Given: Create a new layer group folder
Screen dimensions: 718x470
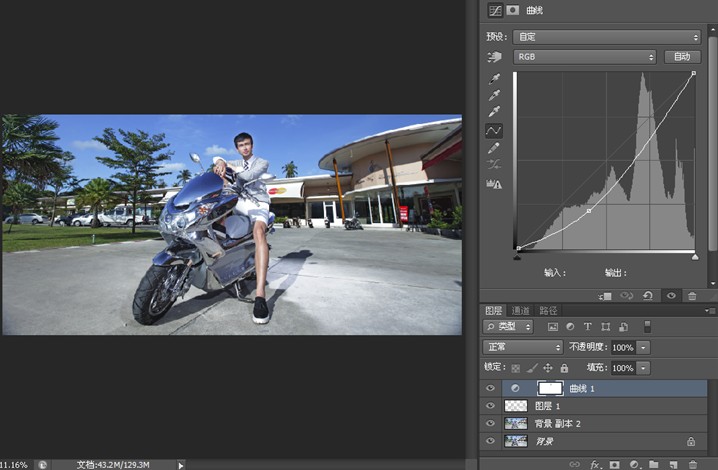Looking at the screenshot, I should (653, 464).
